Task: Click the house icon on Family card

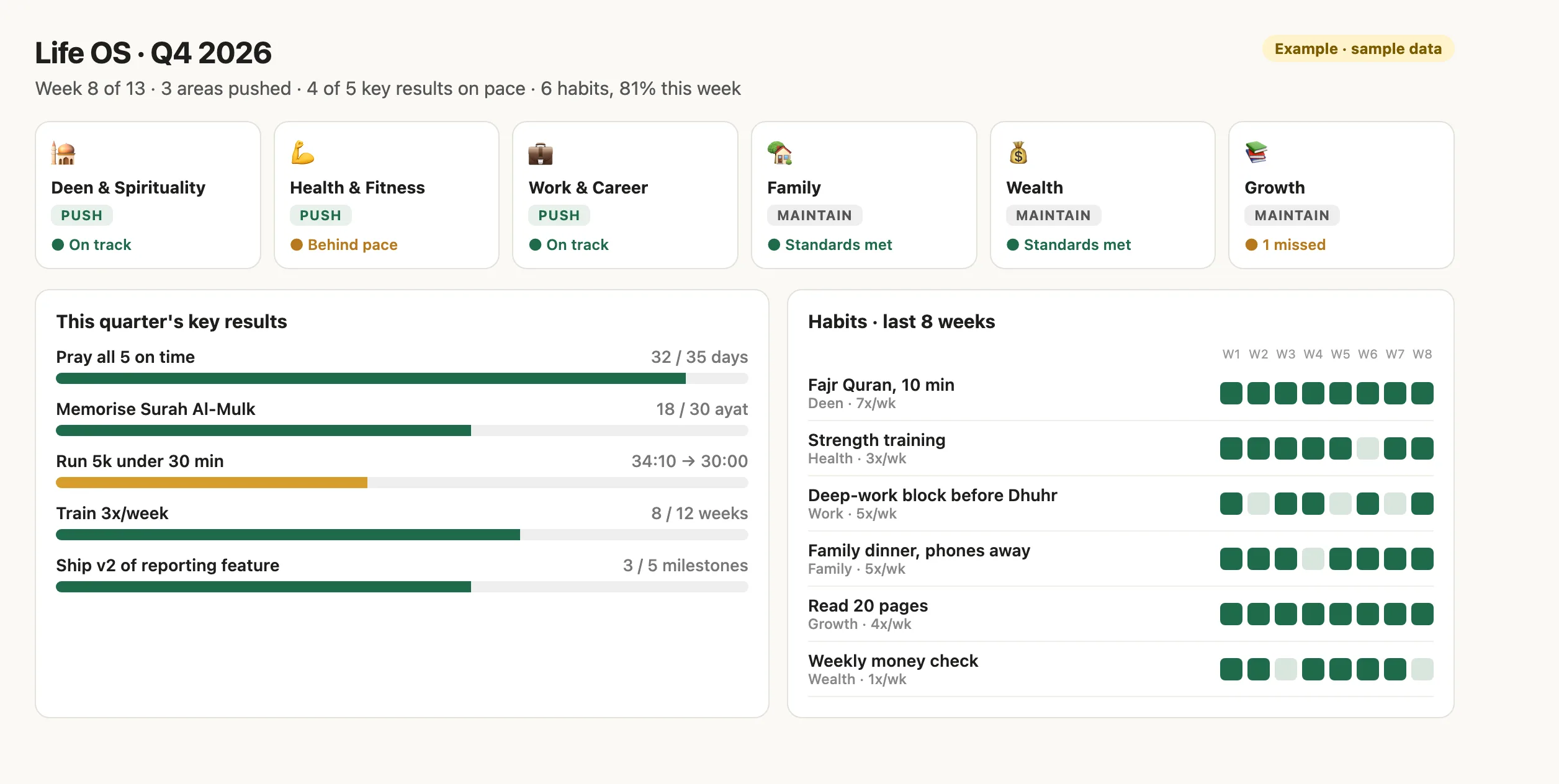Action: [779, 153]
